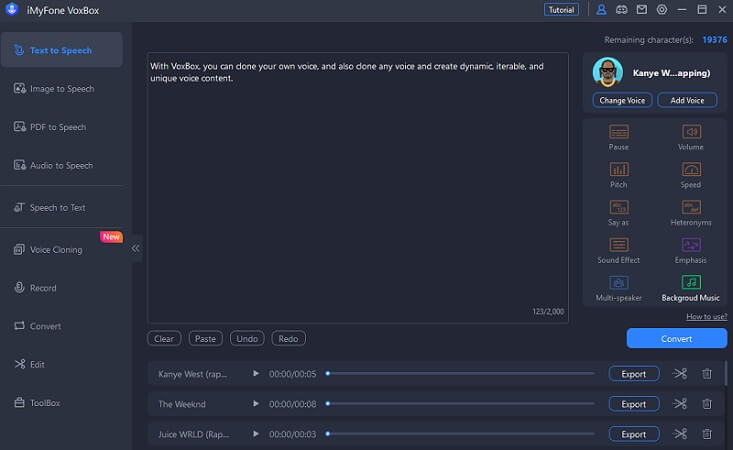The width and height of the screenshot is (733, 450).
Task: Open the mail feedback icon
Action: coord(641,10)
